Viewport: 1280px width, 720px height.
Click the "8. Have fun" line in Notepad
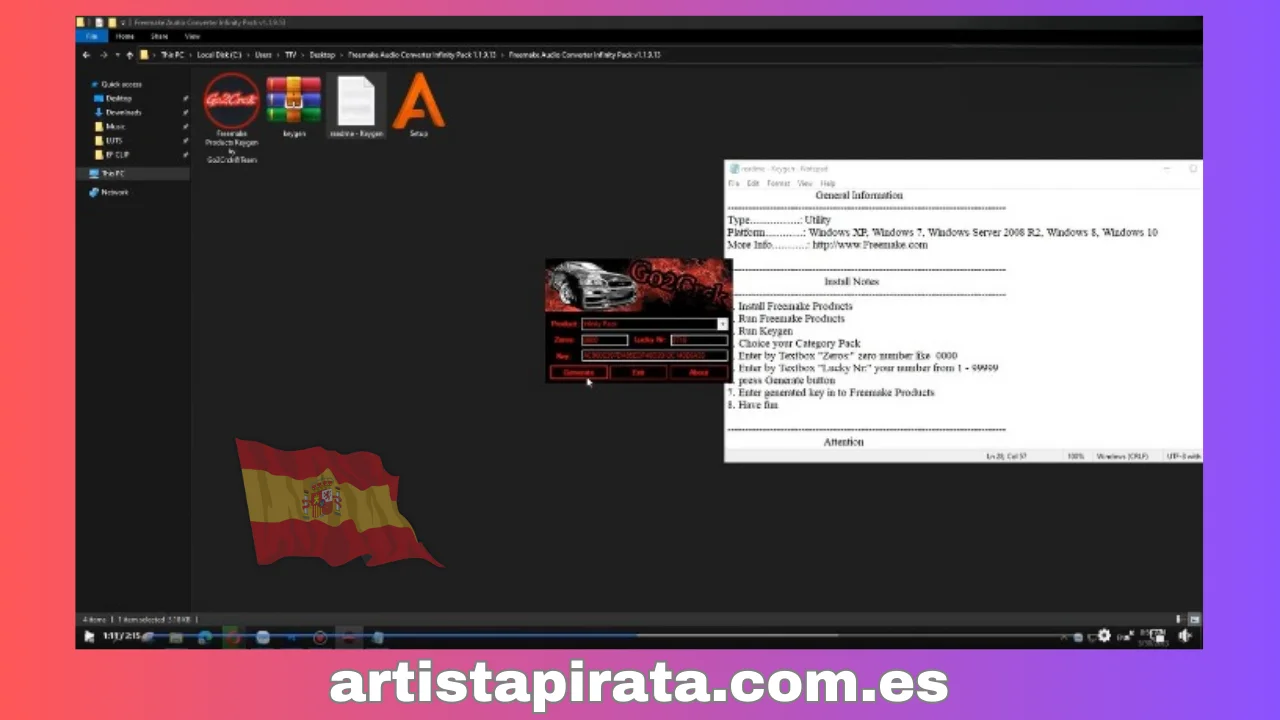(x=752, y=405)
